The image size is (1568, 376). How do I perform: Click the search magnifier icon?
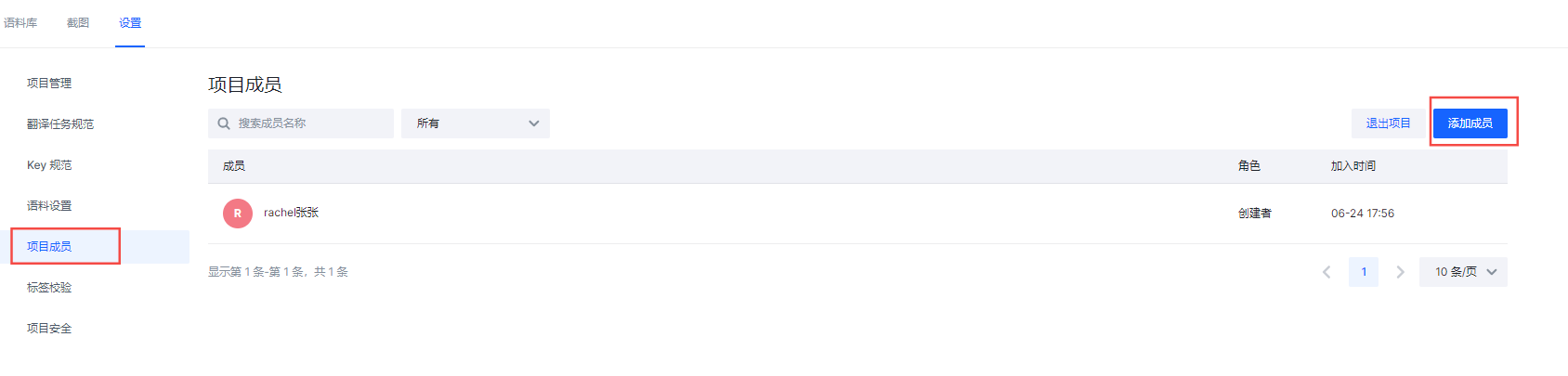[x=224, y=123]
